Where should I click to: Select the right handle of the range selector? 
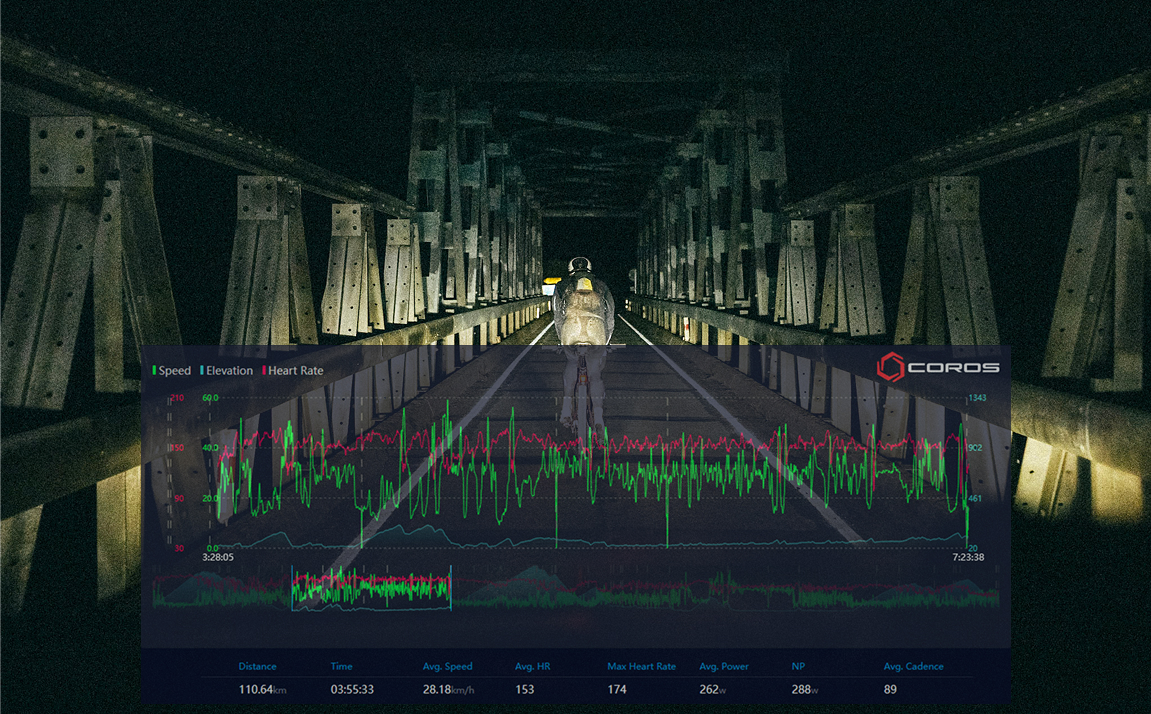coord(451,588)
